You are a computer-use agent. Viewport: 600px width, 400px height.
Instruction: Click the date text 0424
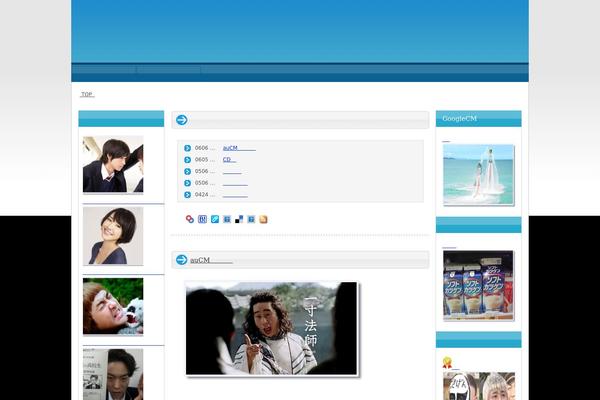click(201, 195)
